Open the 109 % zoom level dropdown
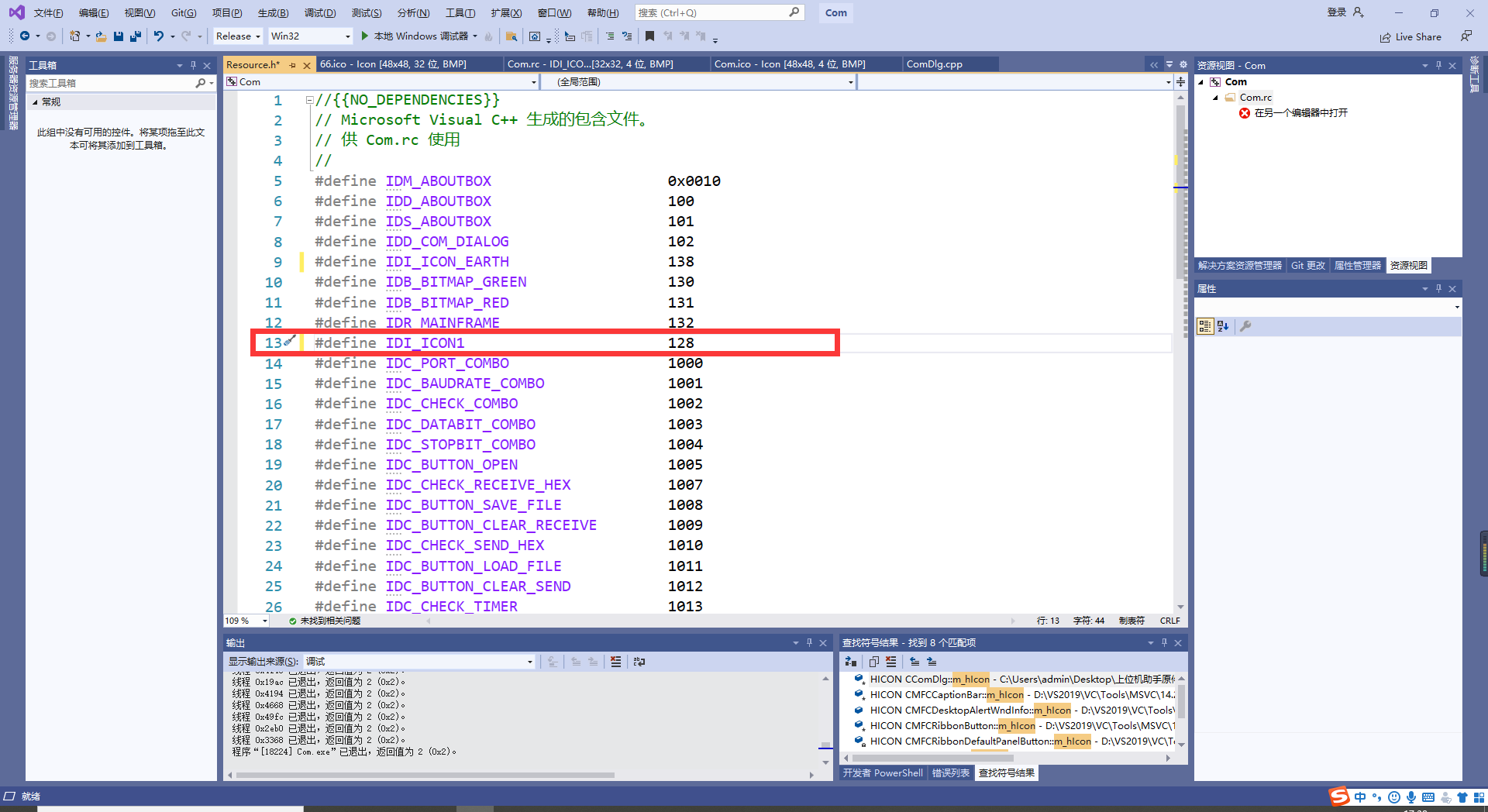Image resolution: width=1488 pixels, height=812 pixels. [x=246, y=621]
